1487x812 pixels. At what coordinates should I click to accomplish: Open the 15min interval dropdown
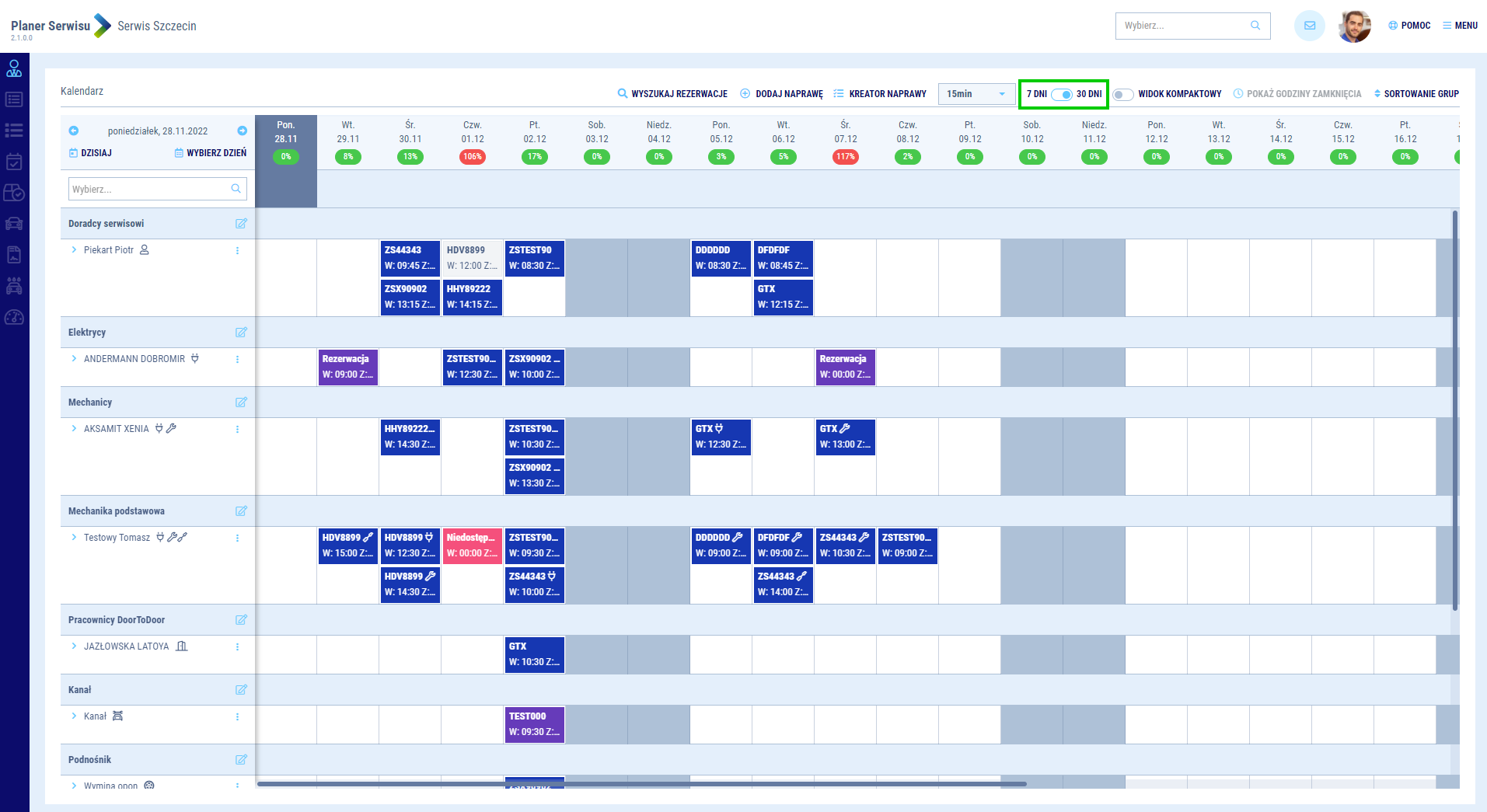976,94
